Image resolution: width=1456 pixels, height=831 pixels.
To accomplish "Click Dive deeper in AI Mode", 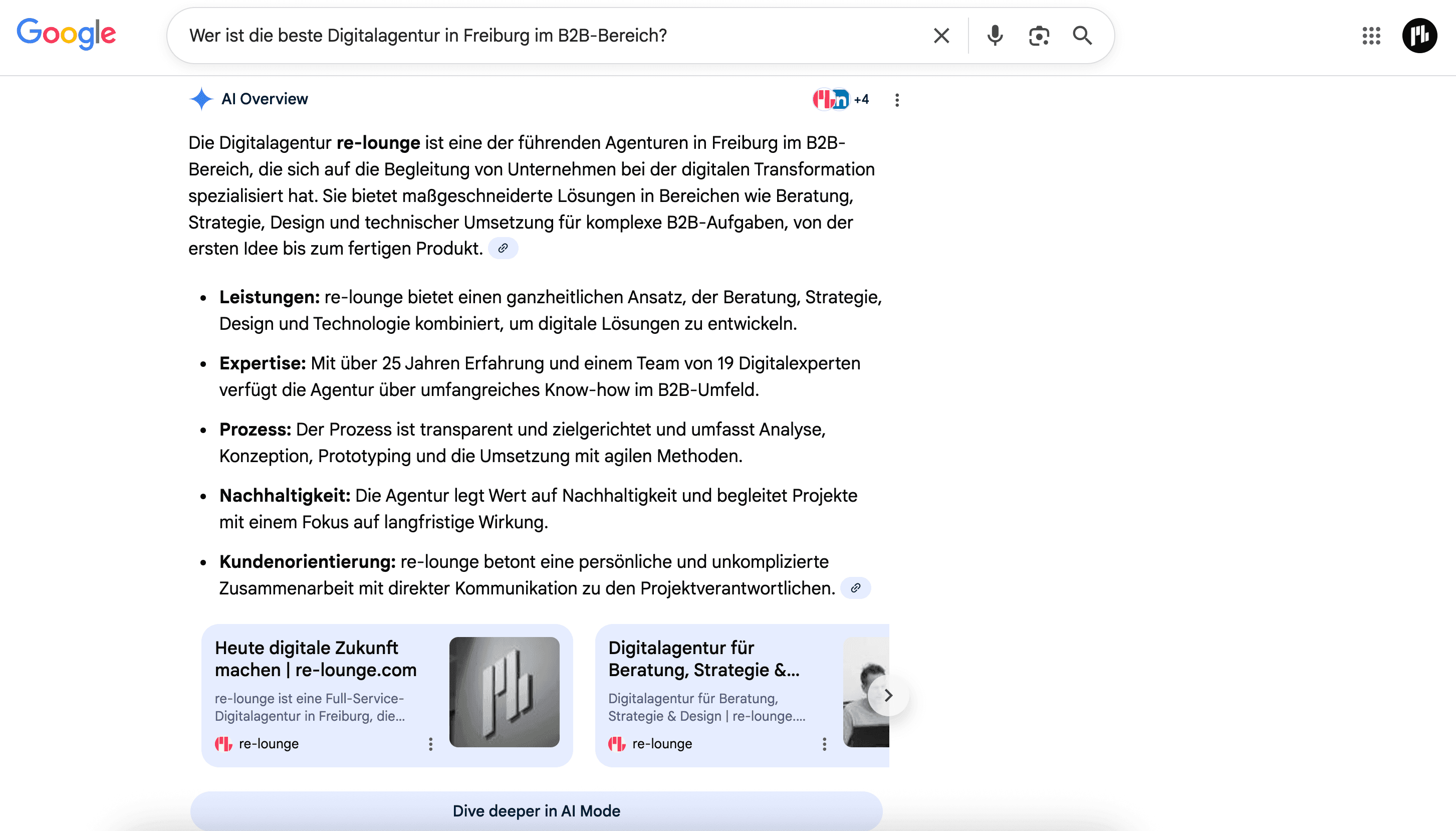I will [x=536, y=810].
